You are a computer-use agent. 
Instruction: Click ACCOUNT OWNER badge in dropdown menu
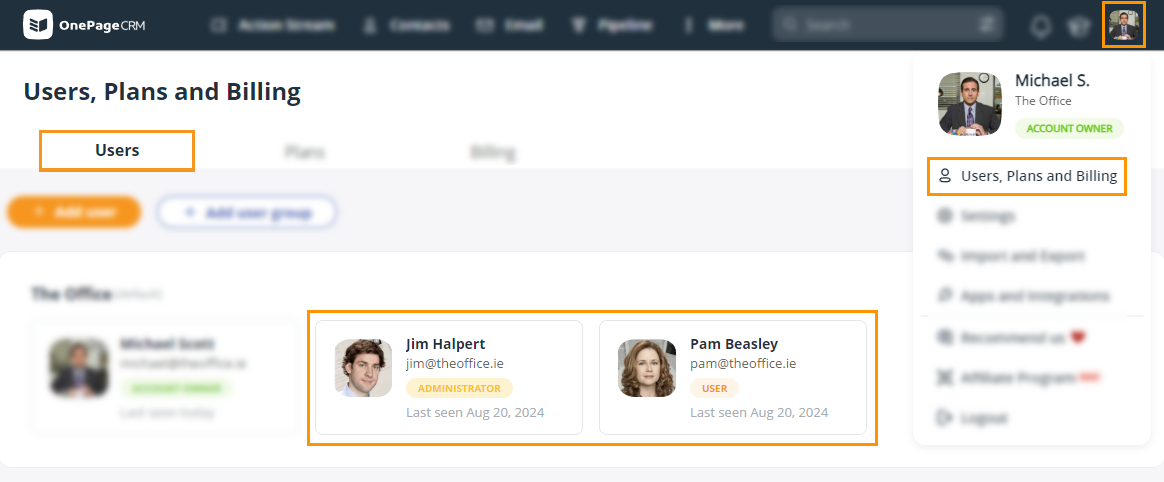coord(1070,128)
